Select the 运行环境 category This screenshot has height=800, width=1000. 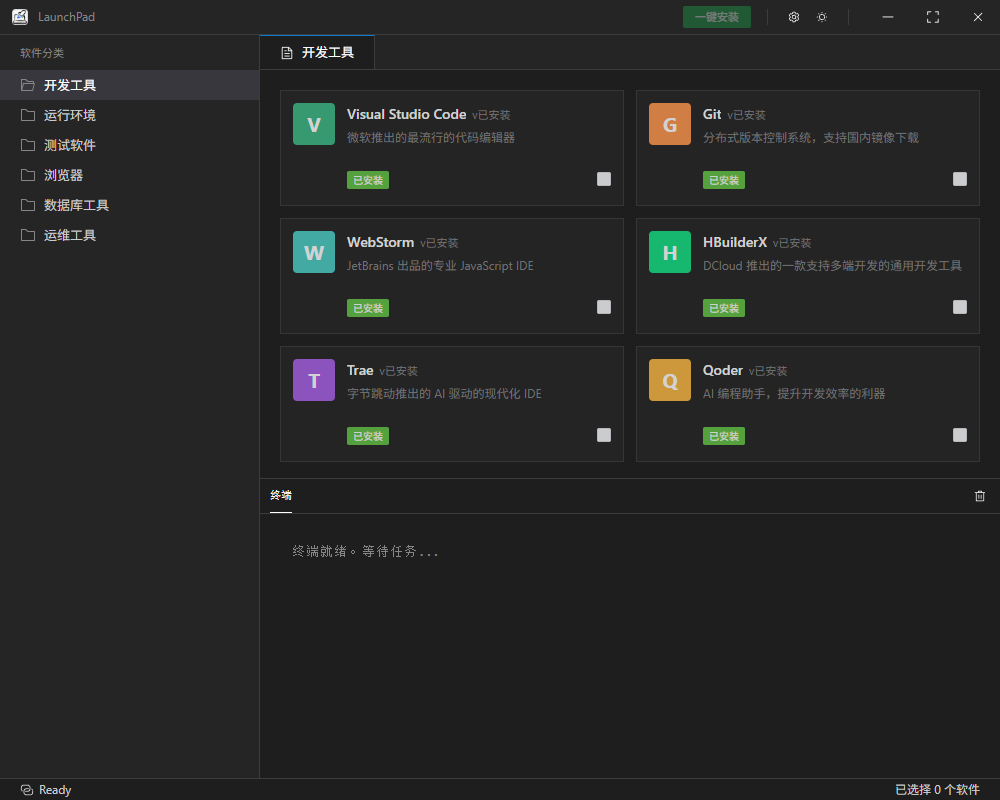tap(129, 115)
